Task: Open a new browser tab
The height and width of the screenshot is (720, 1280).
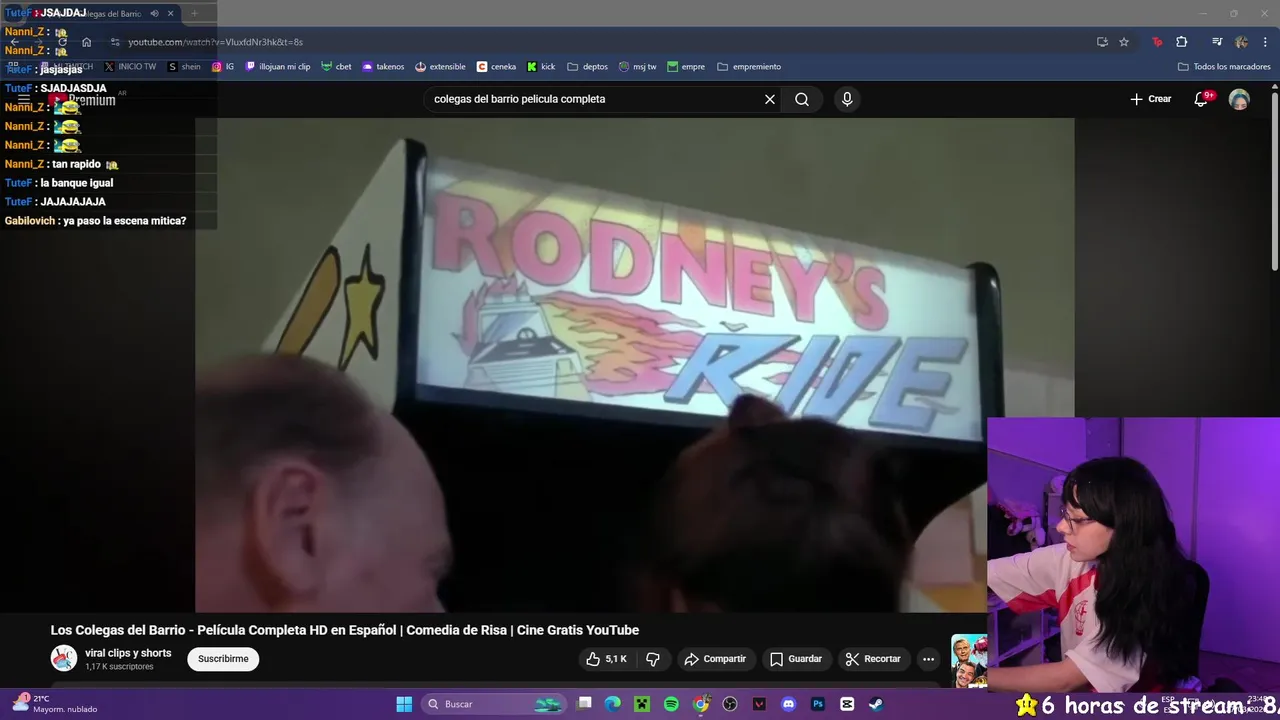Action: (195, 14)
